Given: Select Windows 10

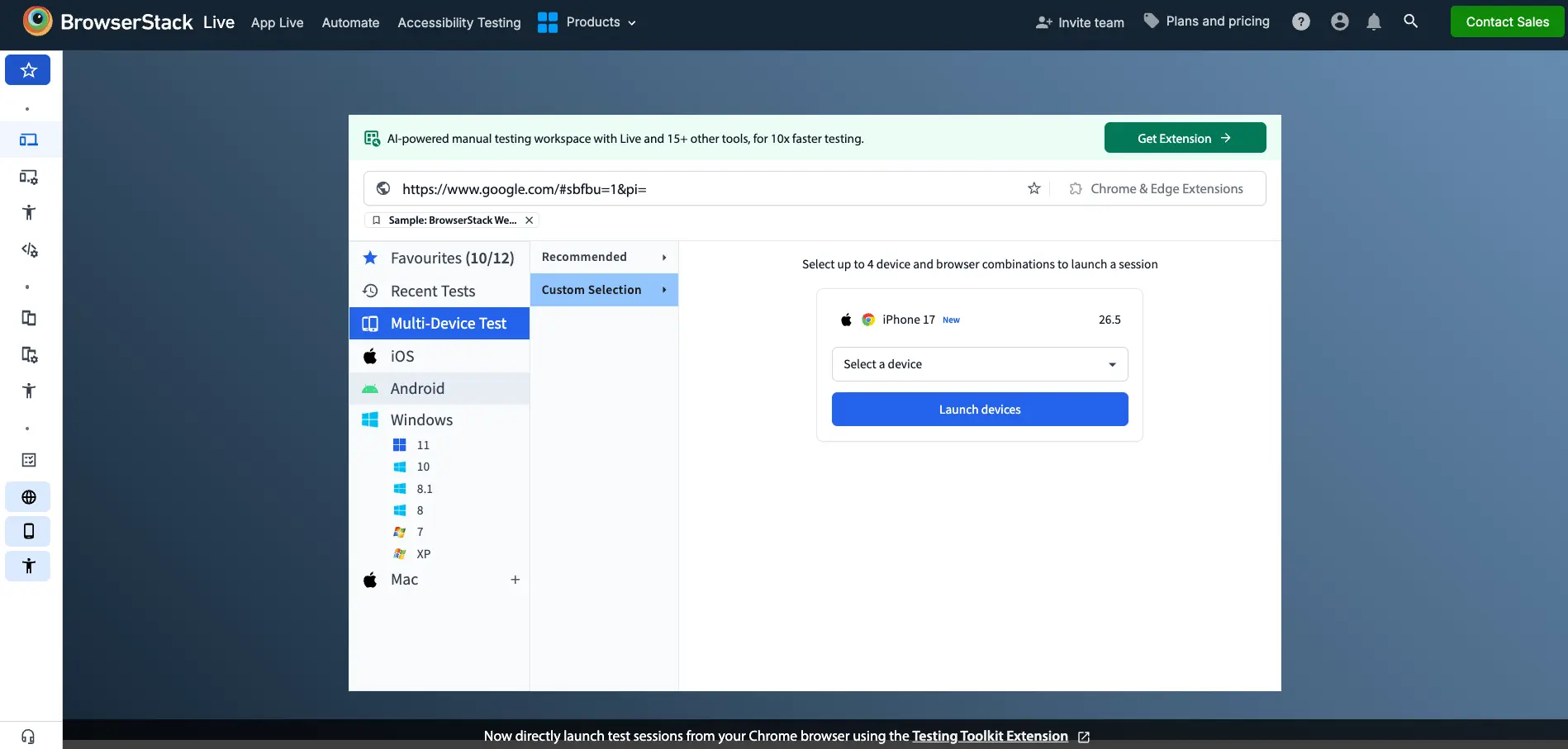Looking at the screenshot, I should point(411,467).
